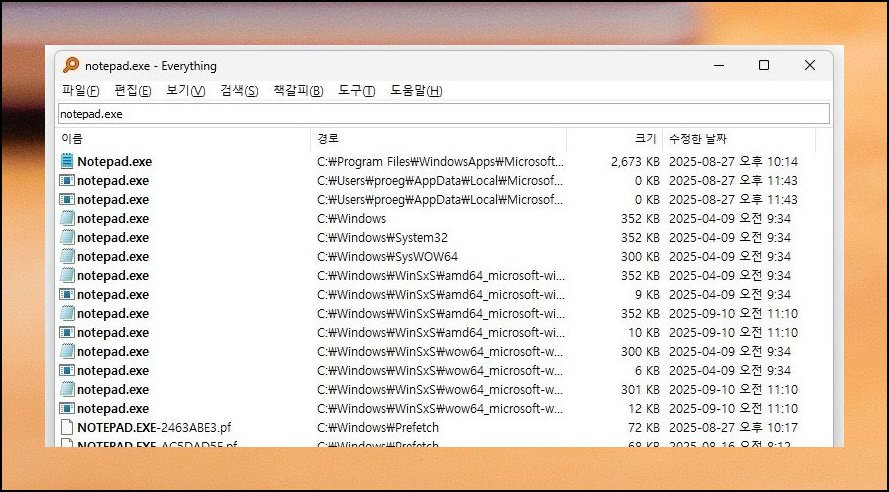Click file icon of notepad.exe in C:\Windows row

(67, 218)
